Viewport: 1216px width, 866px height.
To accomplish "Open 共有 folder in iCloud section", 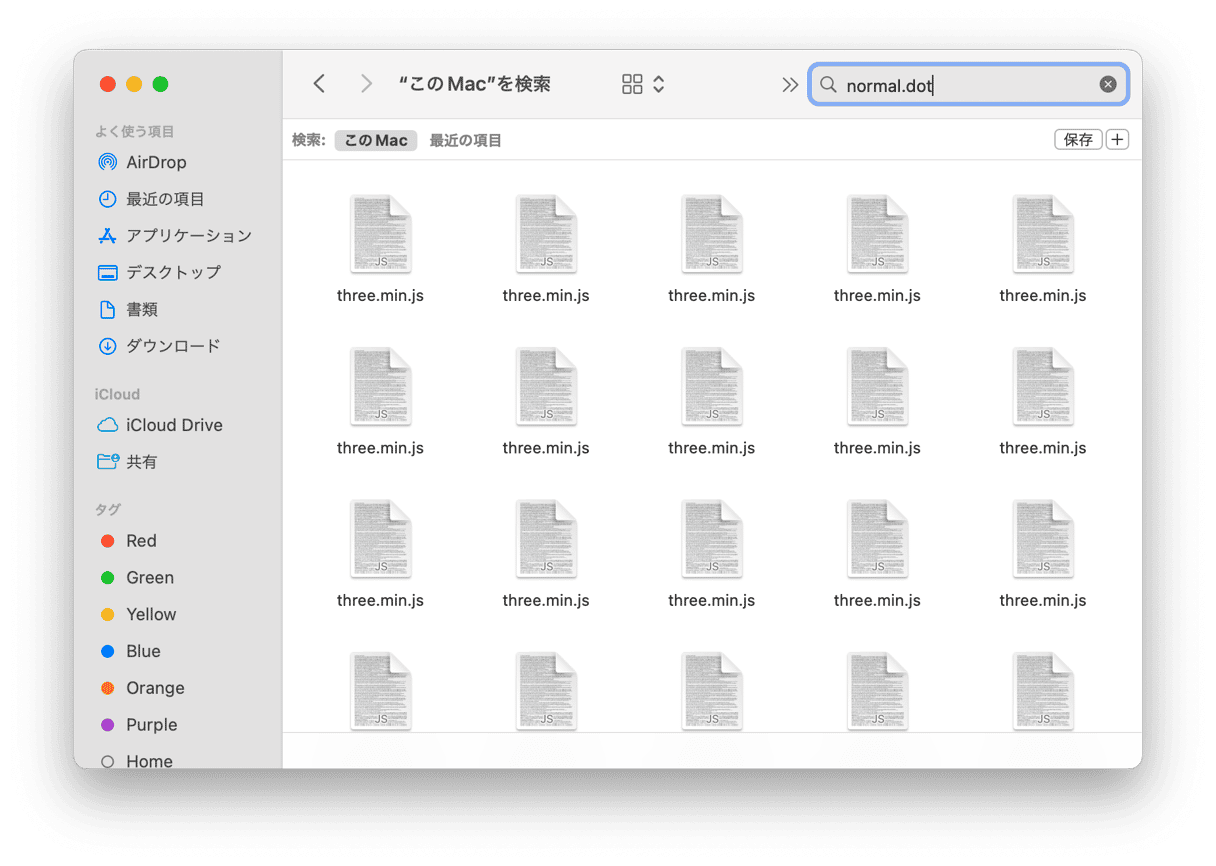I will [x=141, y=462].
